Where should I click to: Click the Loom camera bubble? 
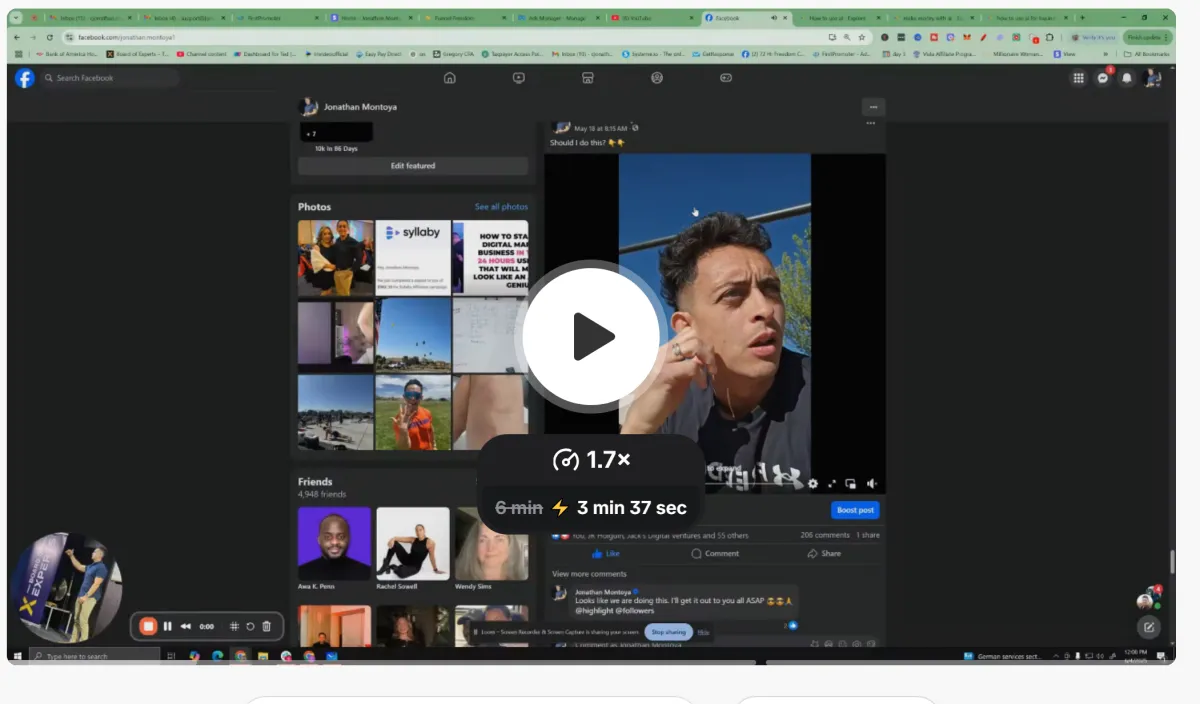(x=66, y=587)
